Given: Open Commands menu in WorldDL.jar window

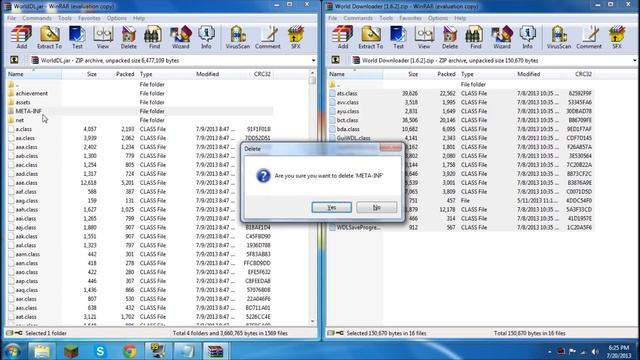Looking at the screenshot, I should coord(37,18).
